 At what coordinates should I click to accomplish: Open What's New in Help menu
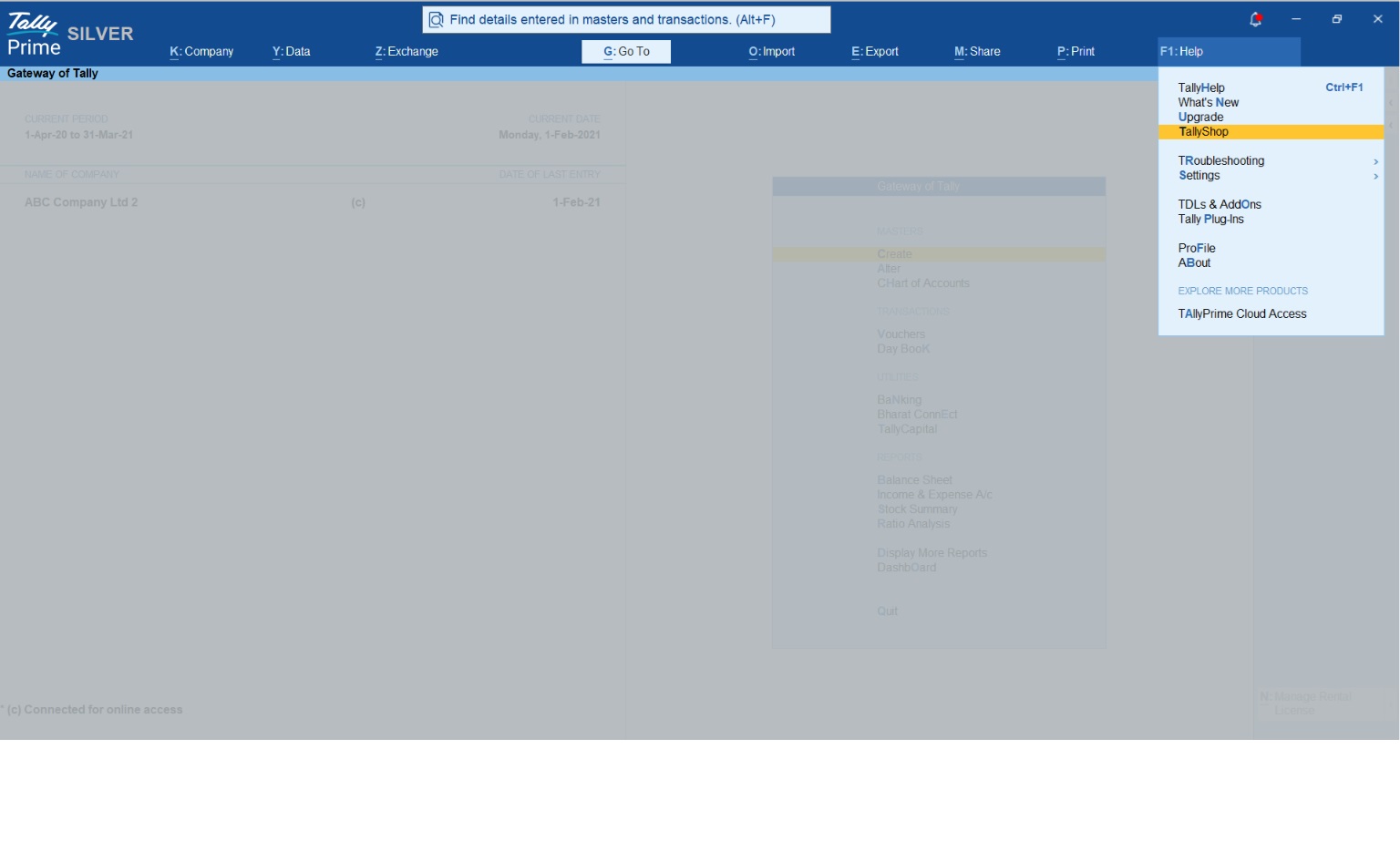[x=1209, y=103]
